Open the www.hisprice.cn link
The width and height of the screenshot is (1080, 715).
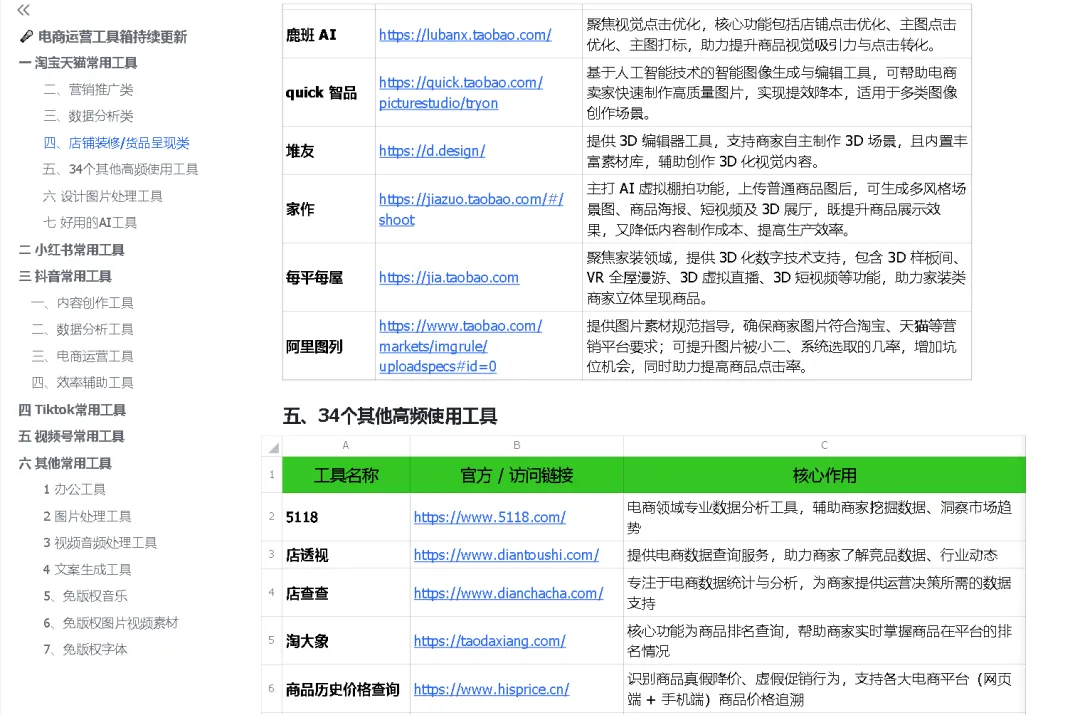click(492, 689)
